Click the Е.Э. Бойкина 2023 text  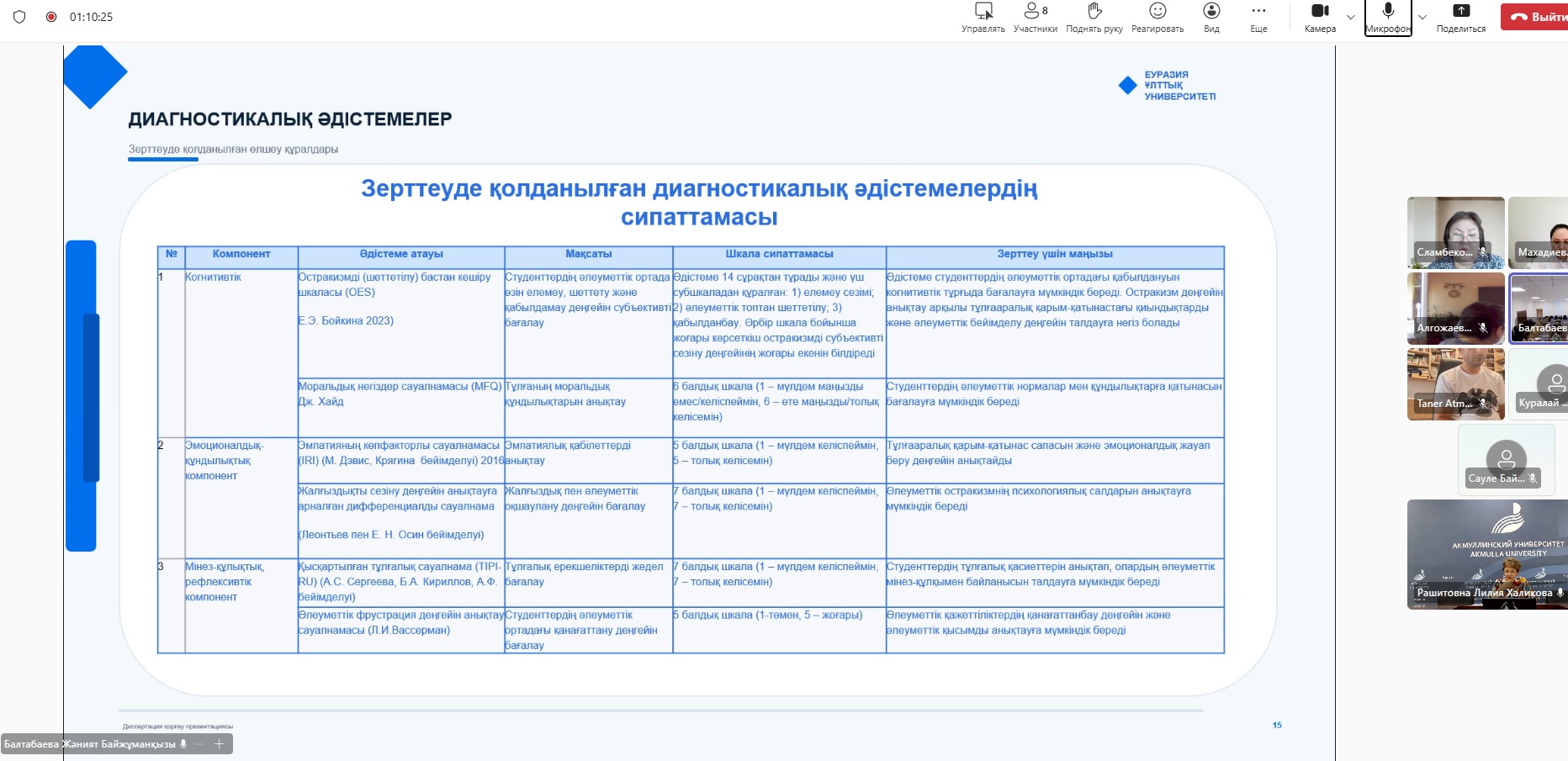346,320
